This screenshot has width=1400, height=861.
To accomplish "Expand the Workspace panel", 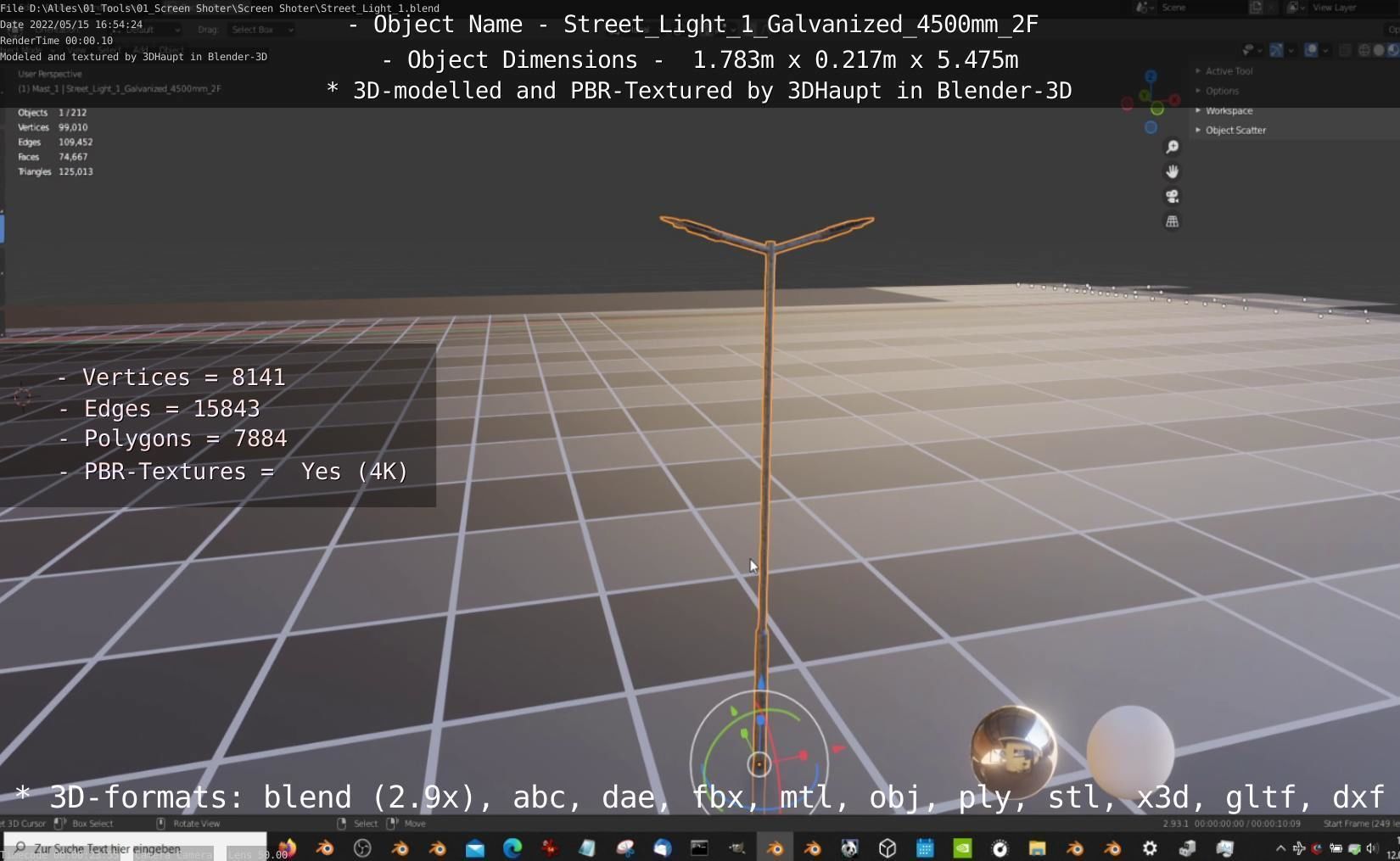I will point(1224,110).
